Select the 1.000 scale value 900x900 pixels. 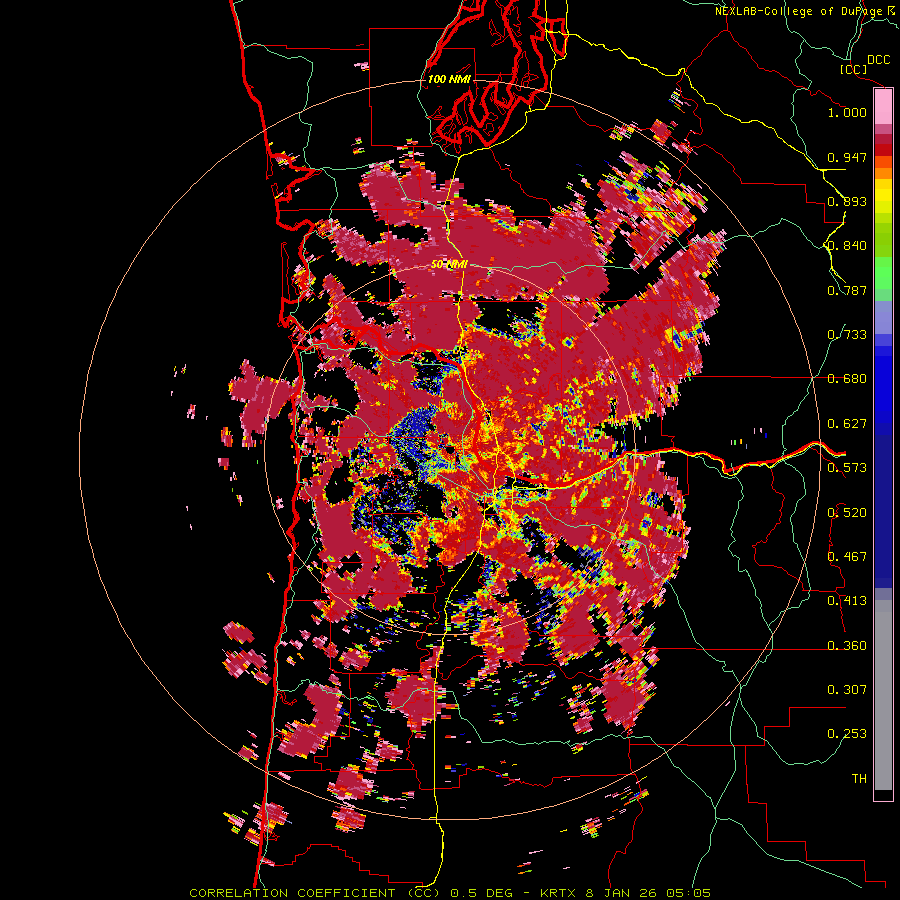click(847, 112)
